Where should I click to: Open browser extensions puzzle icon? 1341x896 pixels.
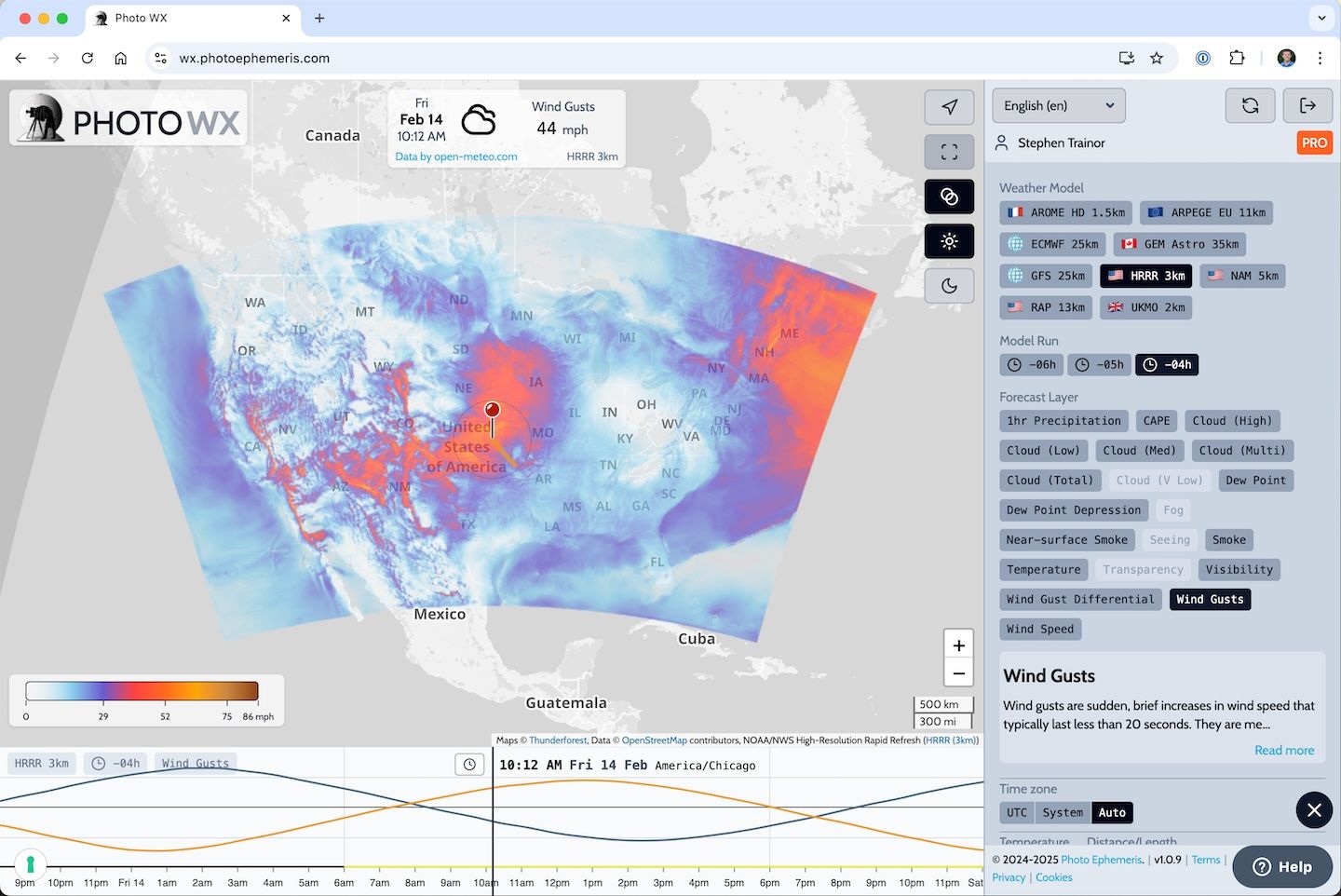pos(1237,58)
